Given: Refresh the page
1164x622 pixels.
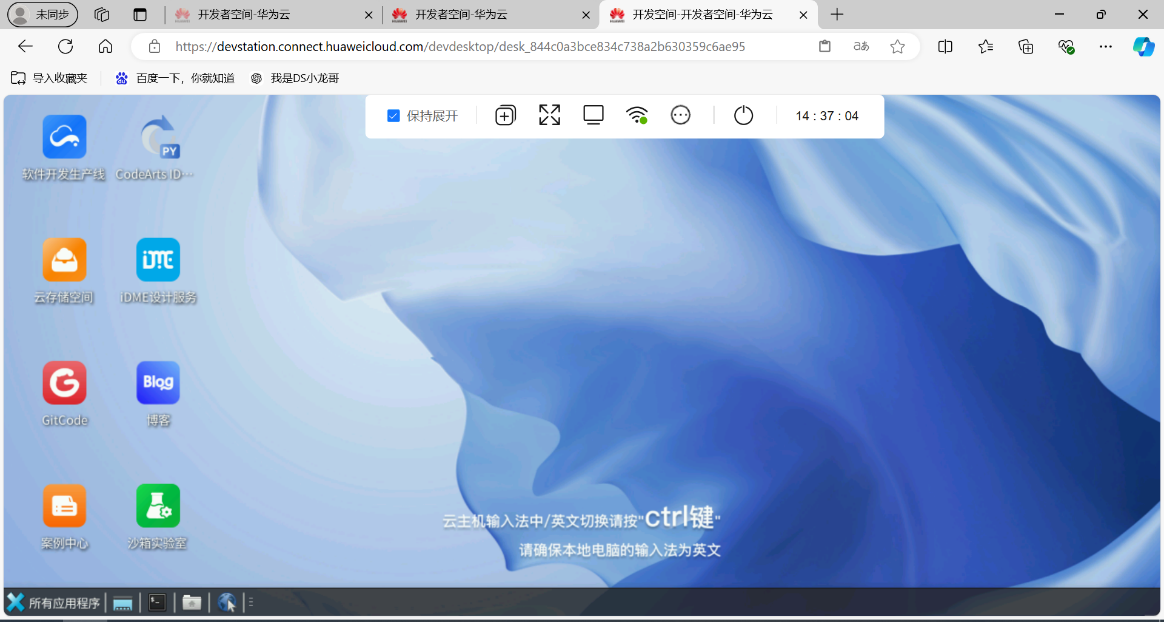Looking at the screenshot, I should pyautogui.click(x=65, y=47).
